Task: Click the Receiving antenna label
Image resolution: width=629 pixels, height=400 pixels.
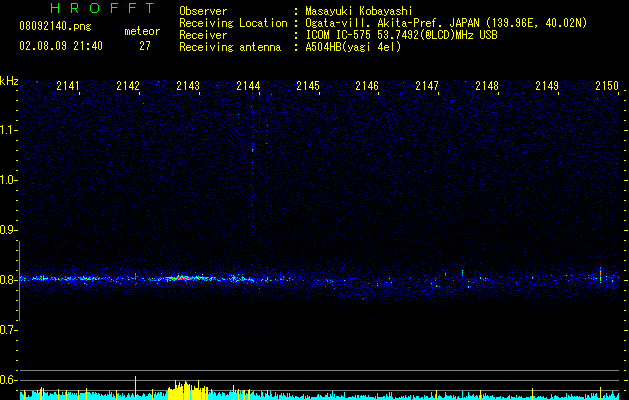Action: (x=230, y=47)
